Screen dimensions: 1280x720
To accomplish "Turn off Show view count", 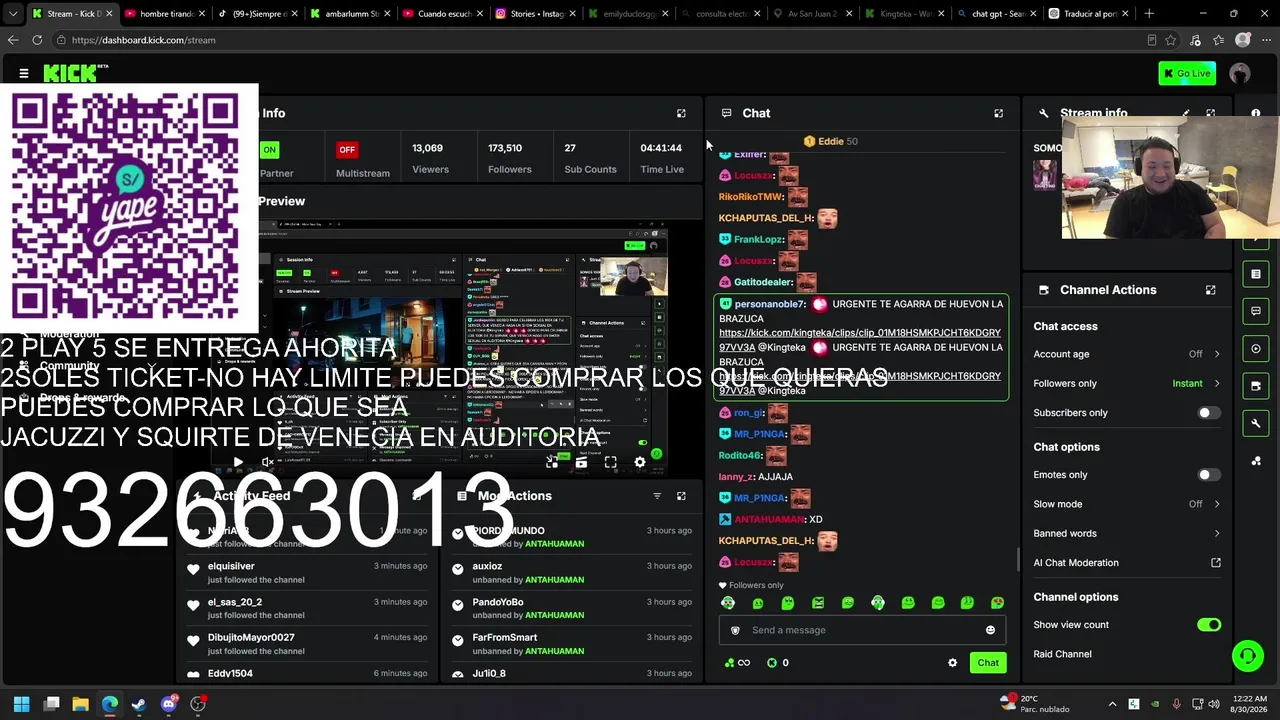I will tap(1209, 625).
